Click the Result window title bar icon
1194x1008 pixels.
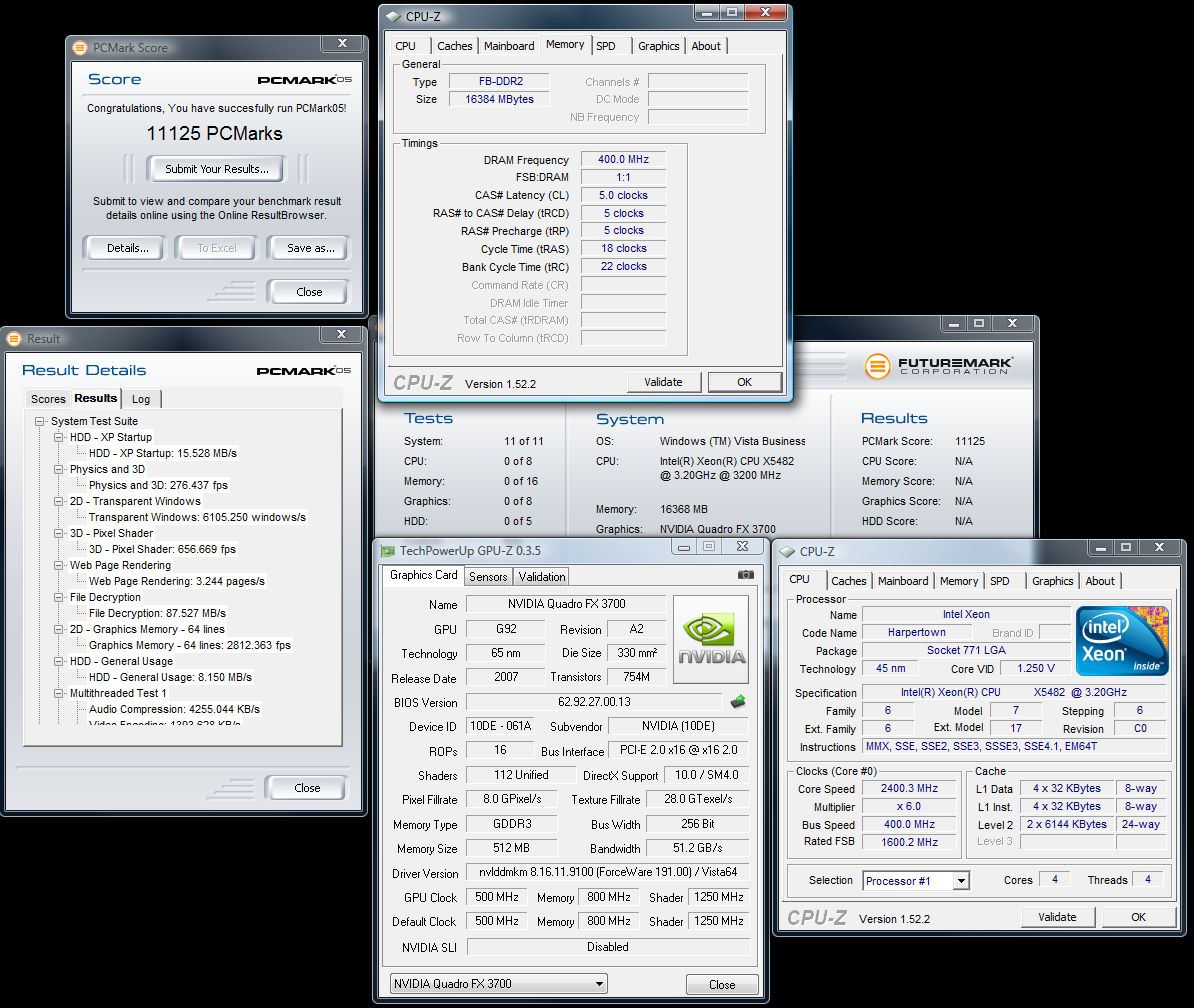point(14,338)
